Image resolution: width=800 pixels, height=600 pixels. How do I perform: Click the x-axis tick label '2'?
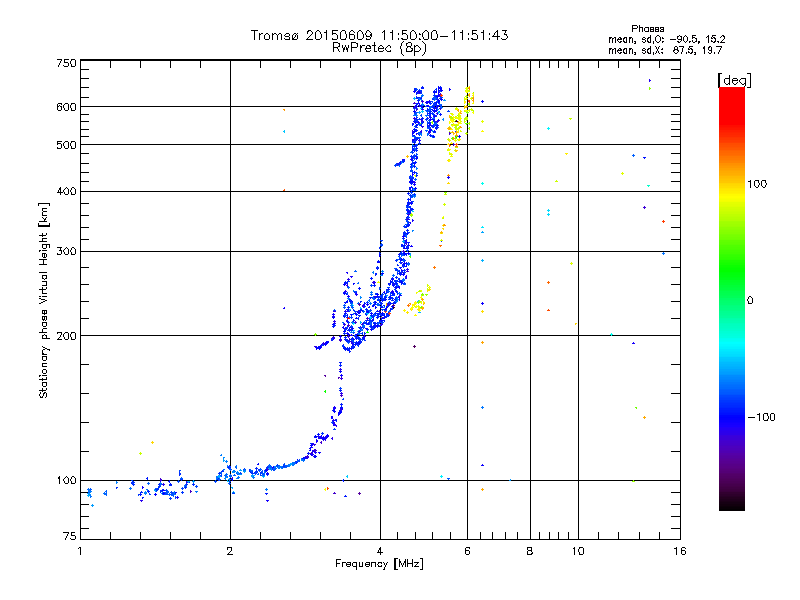pos(230,551)
